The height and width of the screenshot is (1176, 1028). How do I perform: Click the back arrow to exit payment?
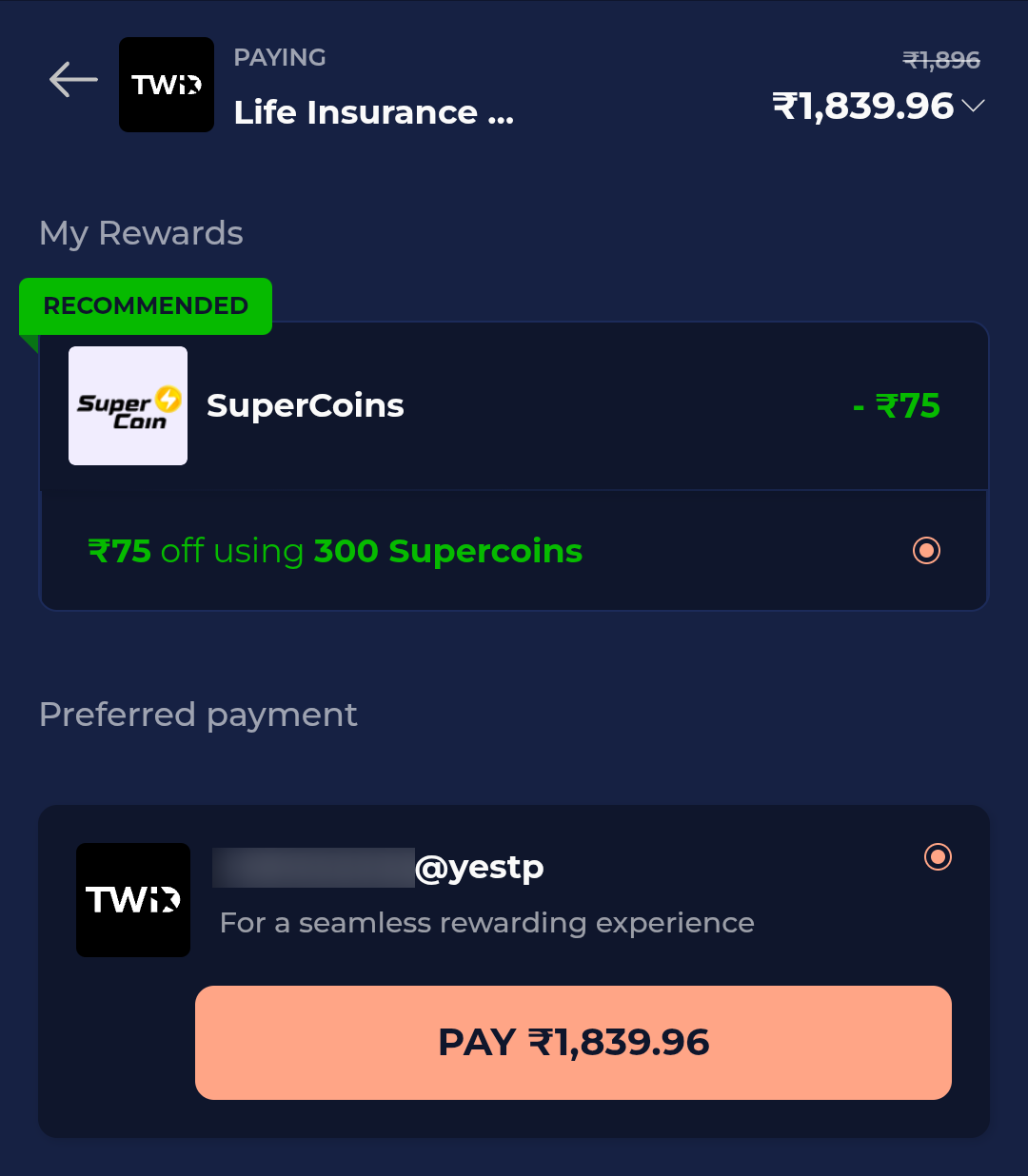(x=72, y=81)
